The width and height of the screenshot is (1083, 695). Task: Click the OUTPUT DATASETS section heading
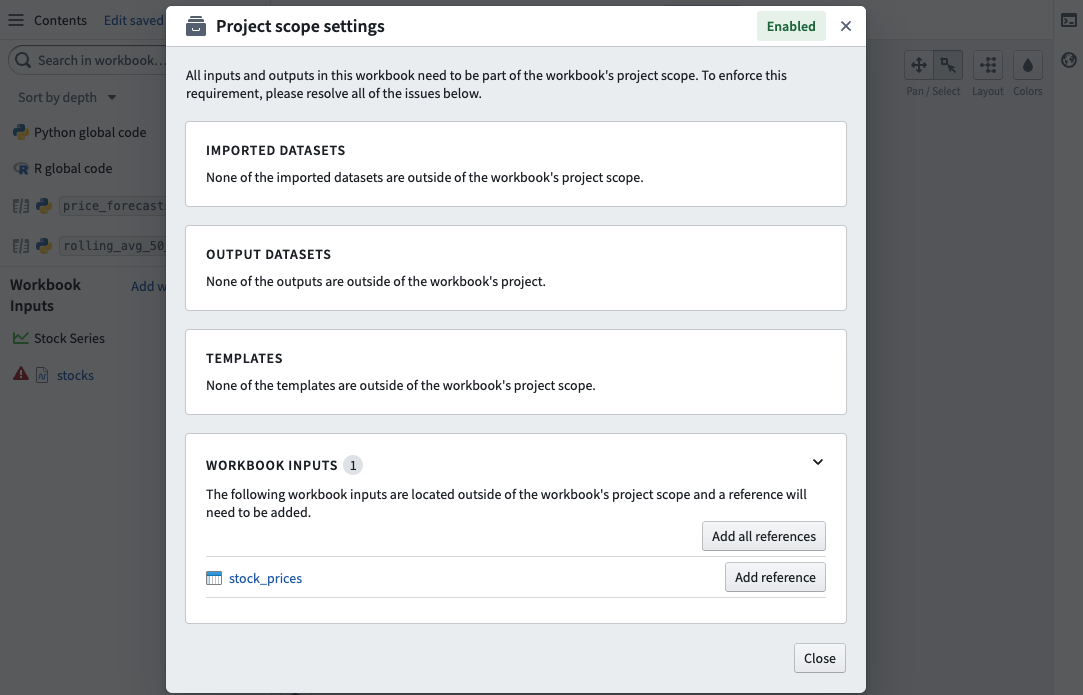pos(269,254)
